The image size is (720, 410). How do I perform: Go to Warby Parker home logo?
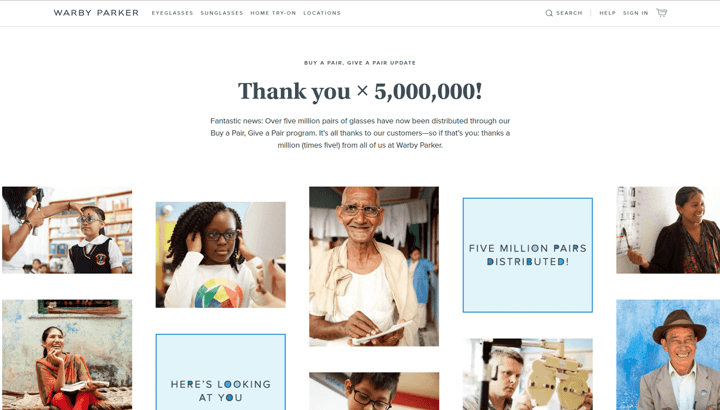pos(96,13)
